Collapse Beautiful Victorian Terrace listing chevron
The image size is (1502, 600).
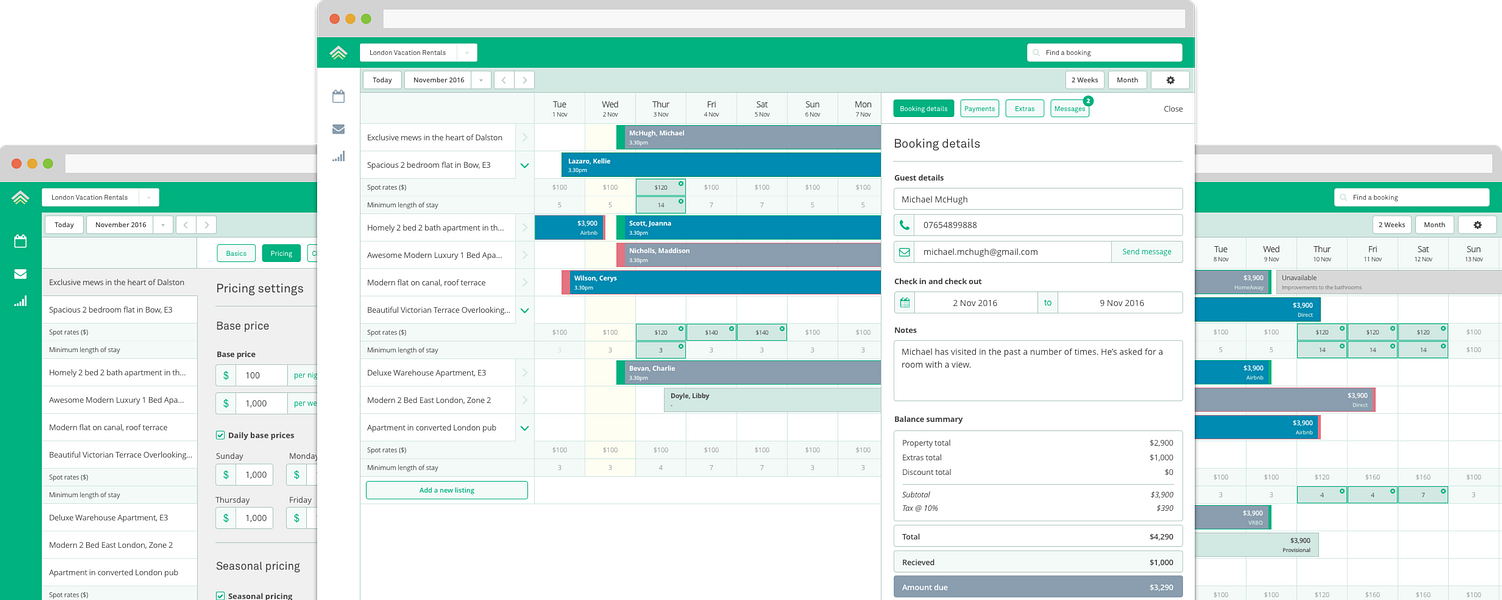pyautogui.click(x=524, y=310)
